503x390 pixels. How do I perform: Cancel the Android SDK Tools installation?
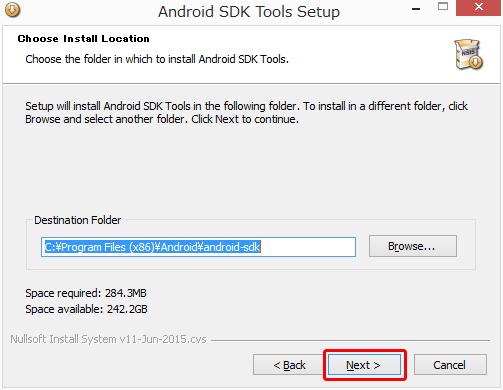(450, 365)
